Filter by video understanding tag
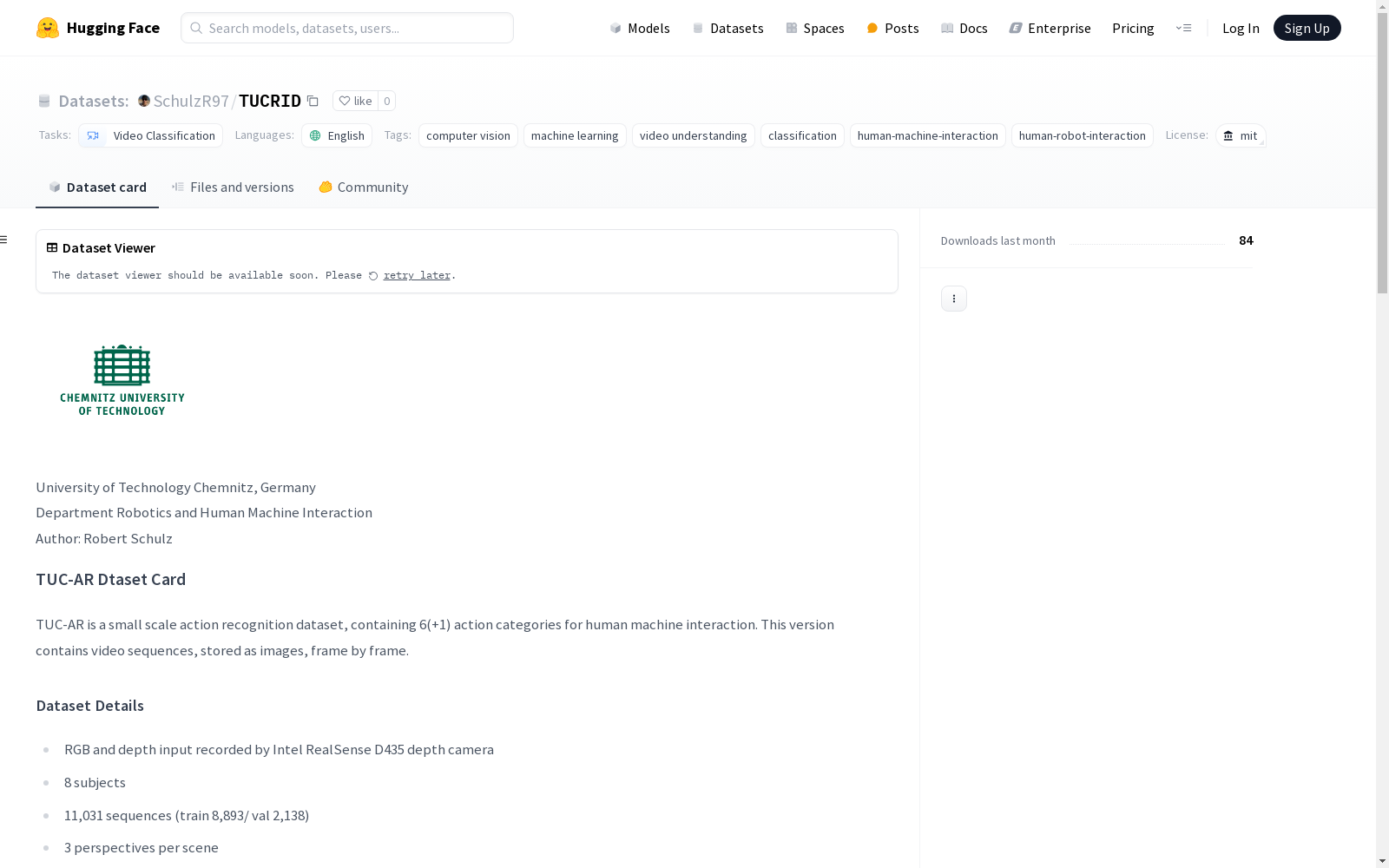Image resolution: width=1389 pixels, height=868 pixels. click(694, 135)
